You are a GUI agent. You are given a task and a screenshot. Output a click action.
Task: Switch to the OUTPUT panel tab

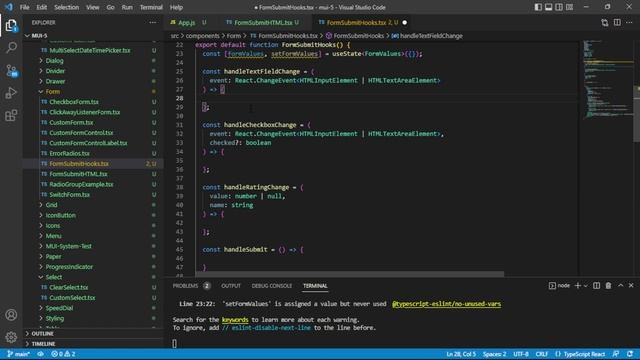point(231,286)
